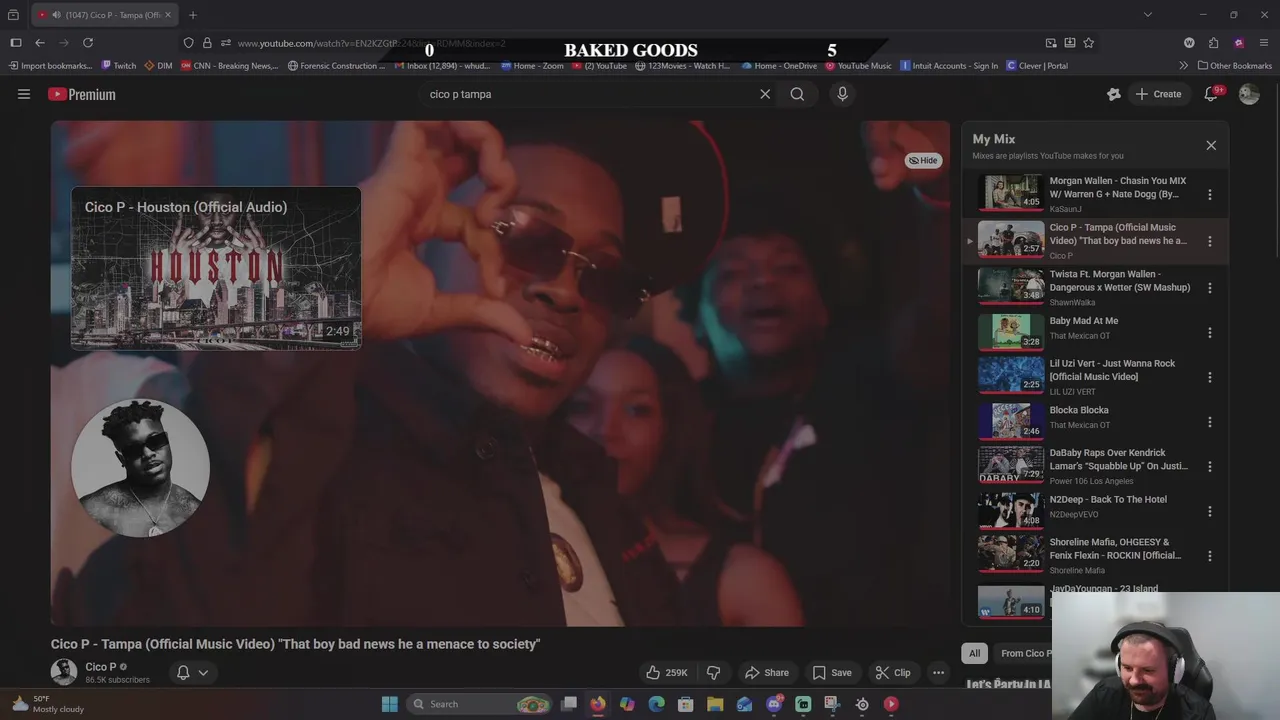Go to YouTube Premium home logo
This screenshot has width=1280, height=720.
tap(82, 94)
